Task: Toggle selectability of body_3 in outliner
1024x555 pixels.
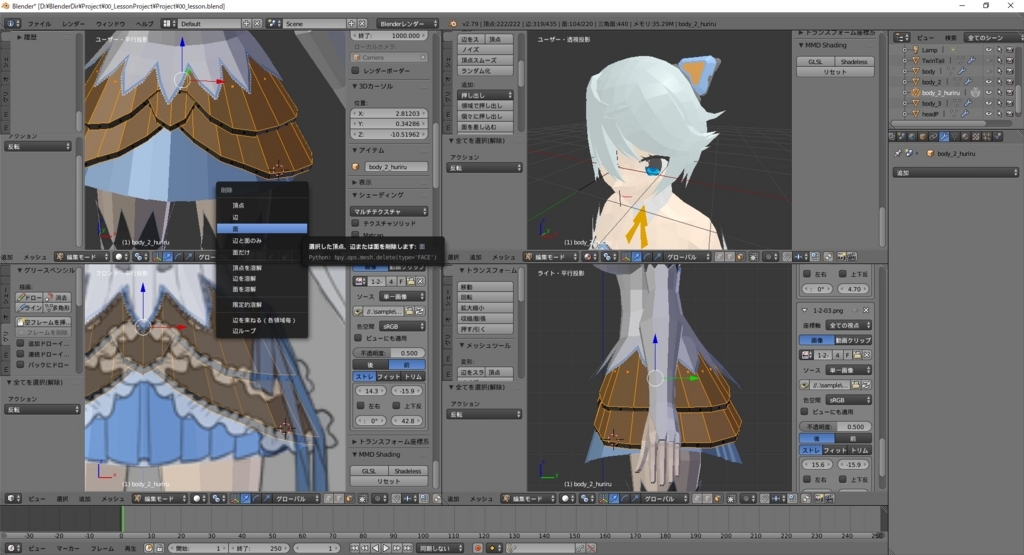Action: click(x=999, y=103)
